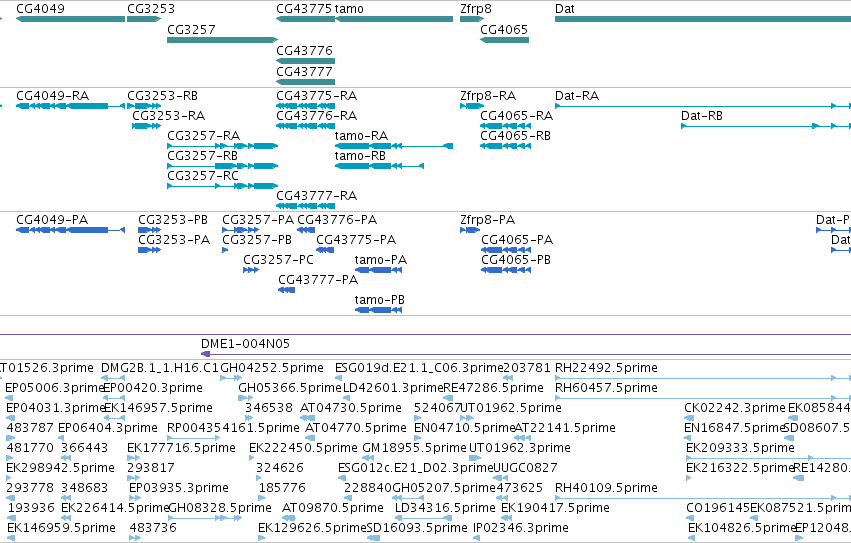Image resolution: width=851 pixels, height=543 pixels.
Task: Select EST RH60457.5prime
Action: tap(606, 388)
